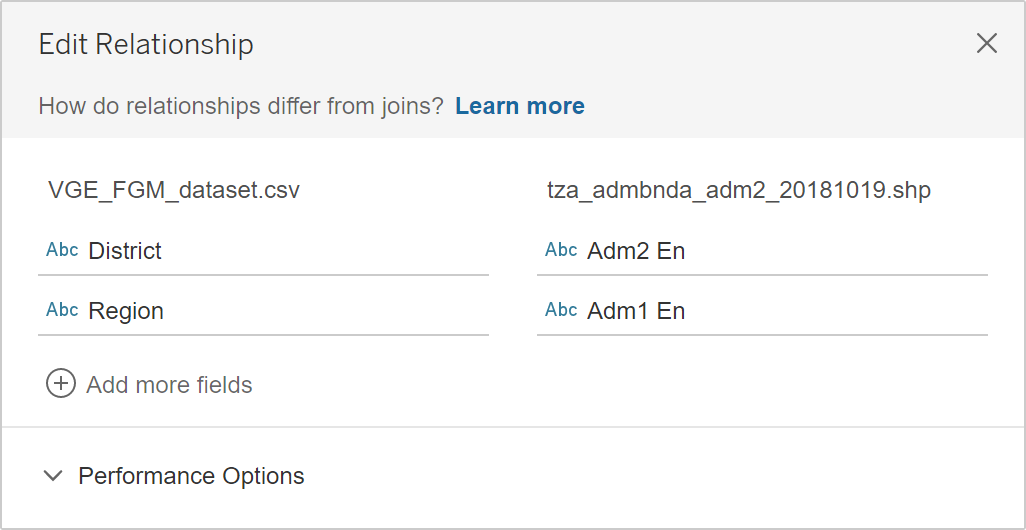
Task: Click the Abc type icon beside Adm1 En
Action: click(x=561, y=310)
